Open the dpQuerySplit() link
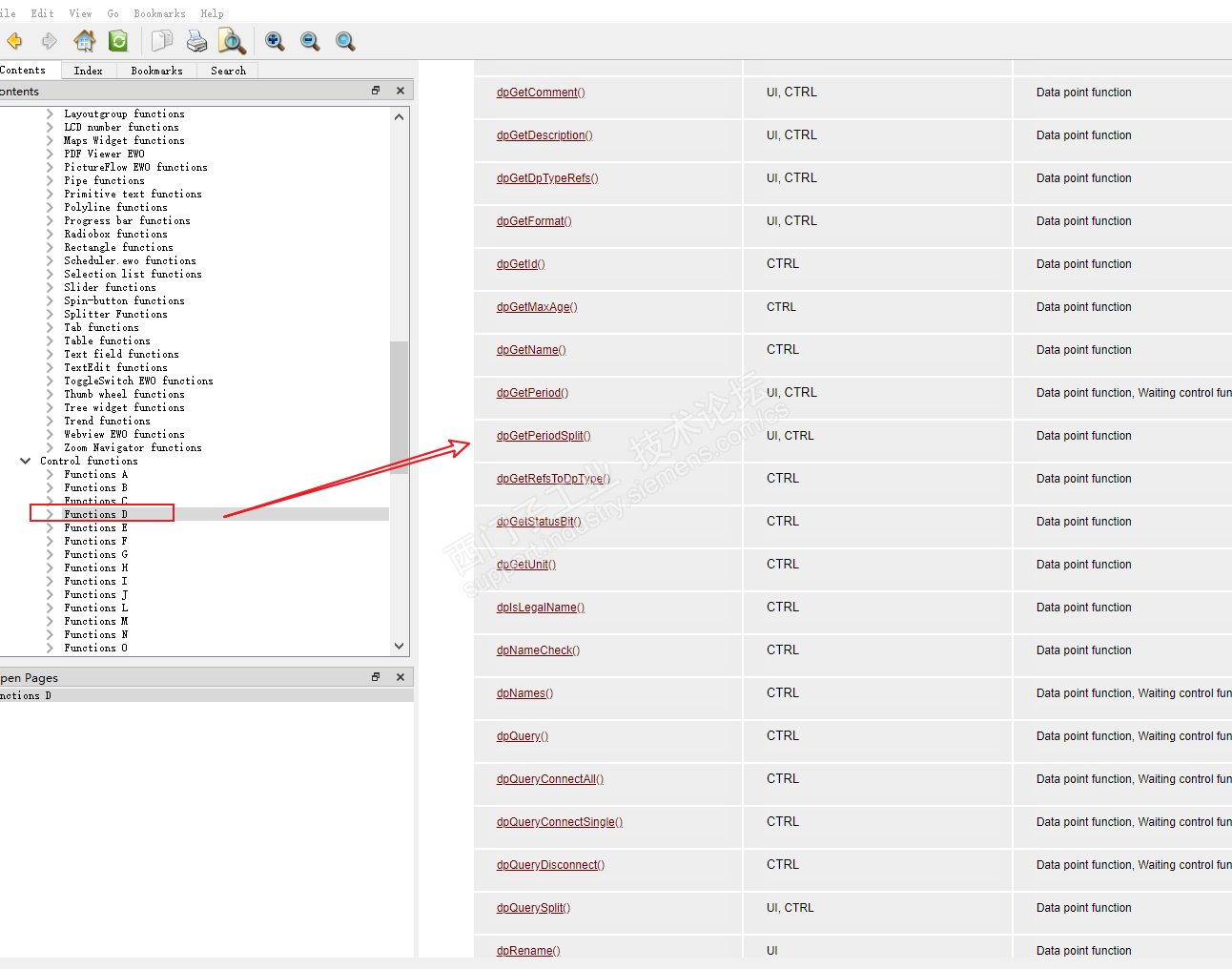This screenshot has height=969, width=1232. point(533,908)
